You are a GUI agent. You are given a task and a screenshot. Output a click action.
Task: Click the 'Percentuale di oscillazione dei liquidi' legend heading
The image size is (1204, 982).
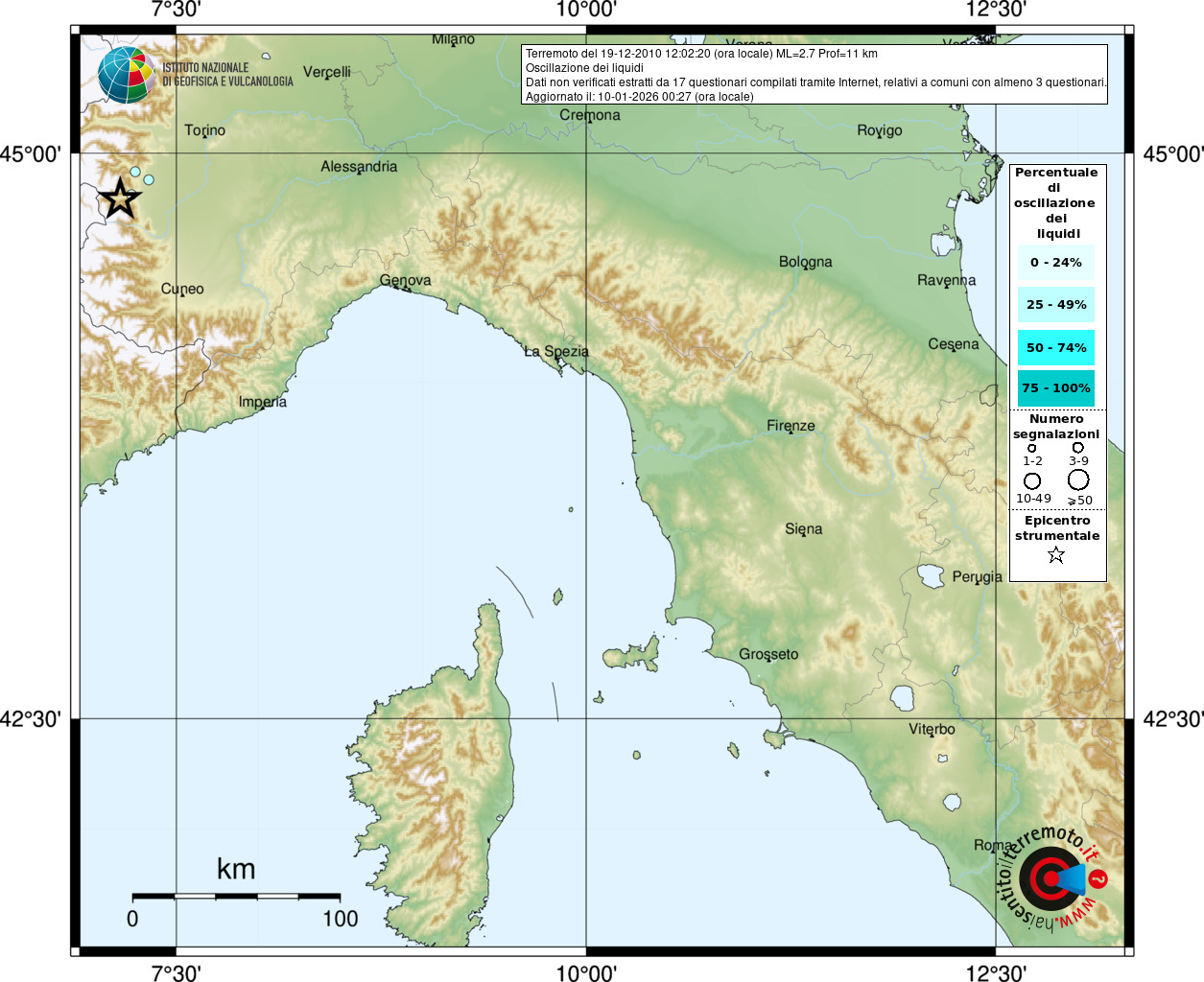pos(1056,202)
